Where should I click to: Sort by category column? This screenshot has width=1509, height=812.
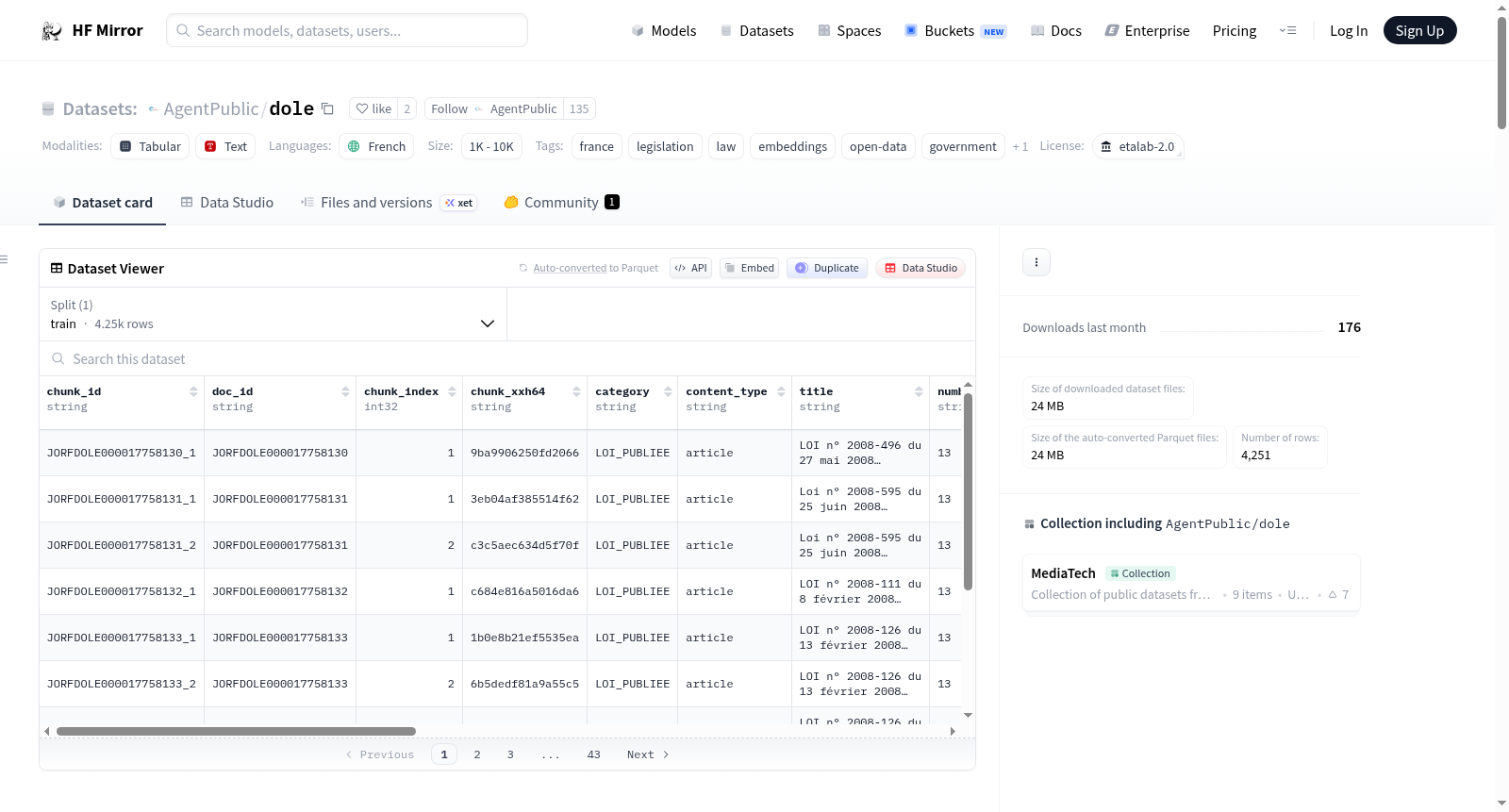pos(668,391)
